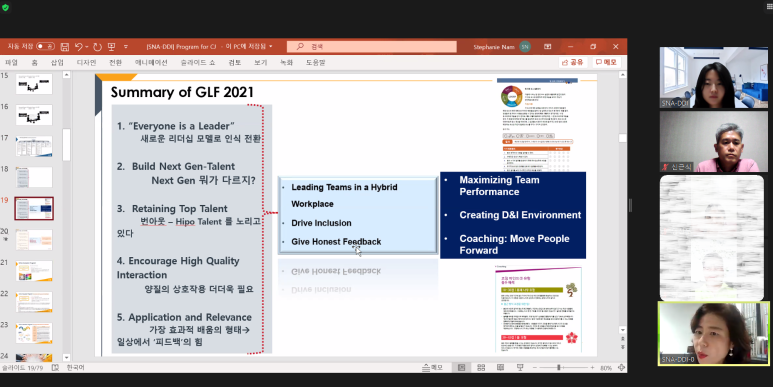Viewport: 773px width, 387px height.
Task: Start slideshow from the quick access toolbar icon
Action: (x=111, y=46)
